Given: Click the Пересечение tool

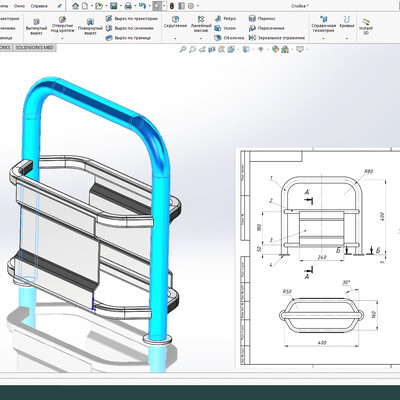Looking at the screenshot, I should pyautogui.click(x=267, y=28).
